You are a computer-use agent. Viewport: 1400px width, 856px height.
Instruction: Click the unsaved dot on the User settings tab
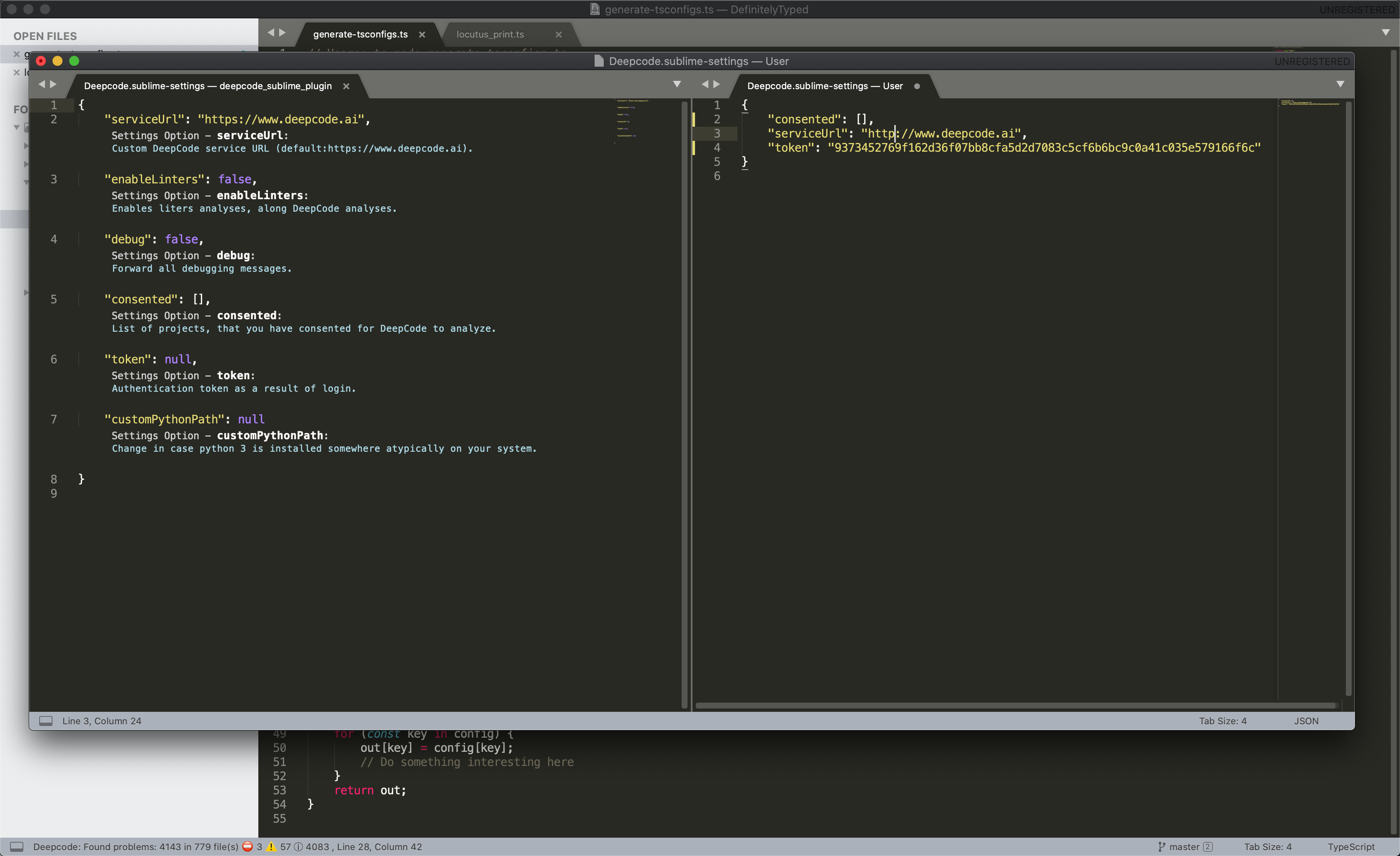pyautogui.click(x=917, y=86)
